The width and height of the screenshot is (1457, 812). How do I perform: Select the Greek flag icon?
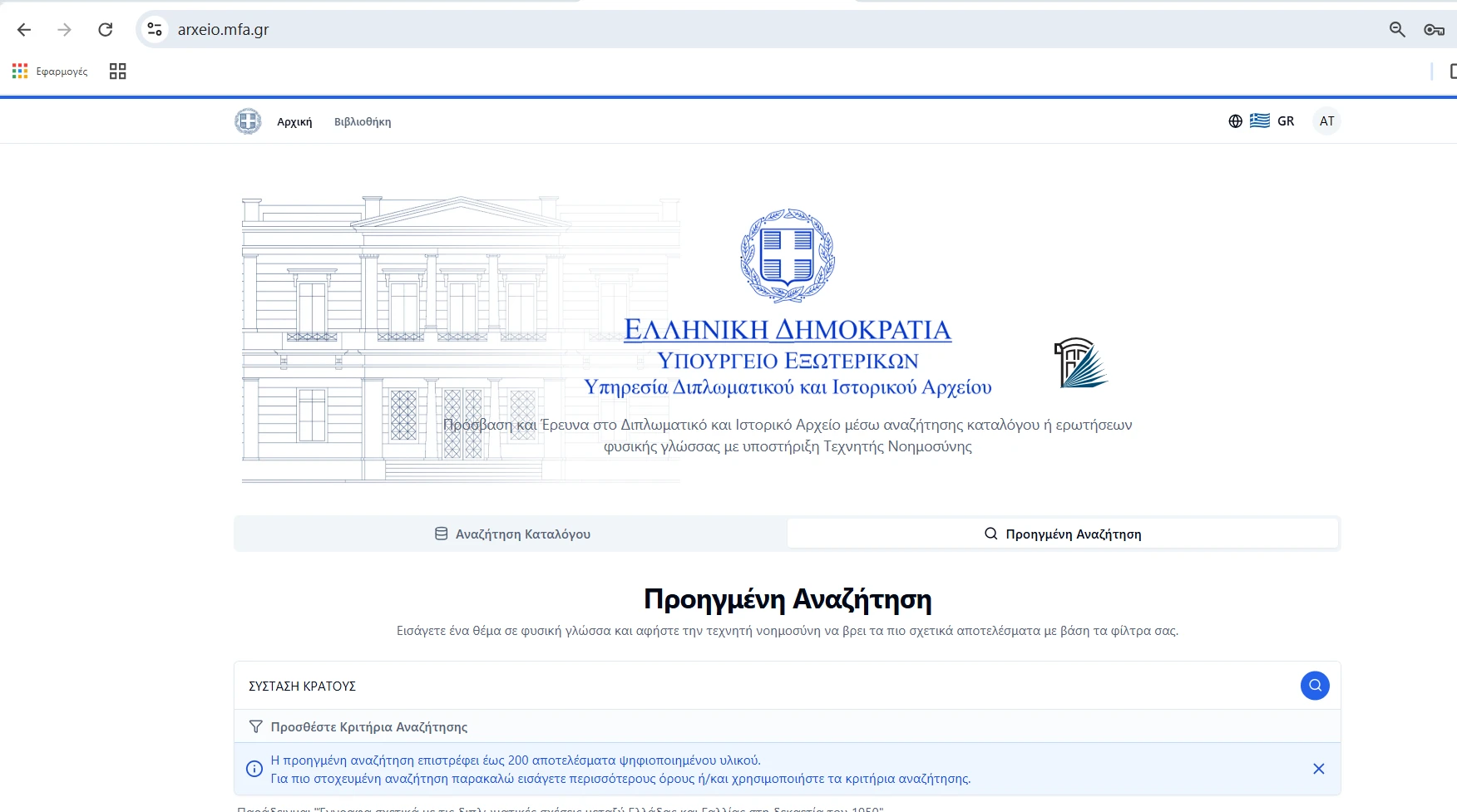point(1260,121)
